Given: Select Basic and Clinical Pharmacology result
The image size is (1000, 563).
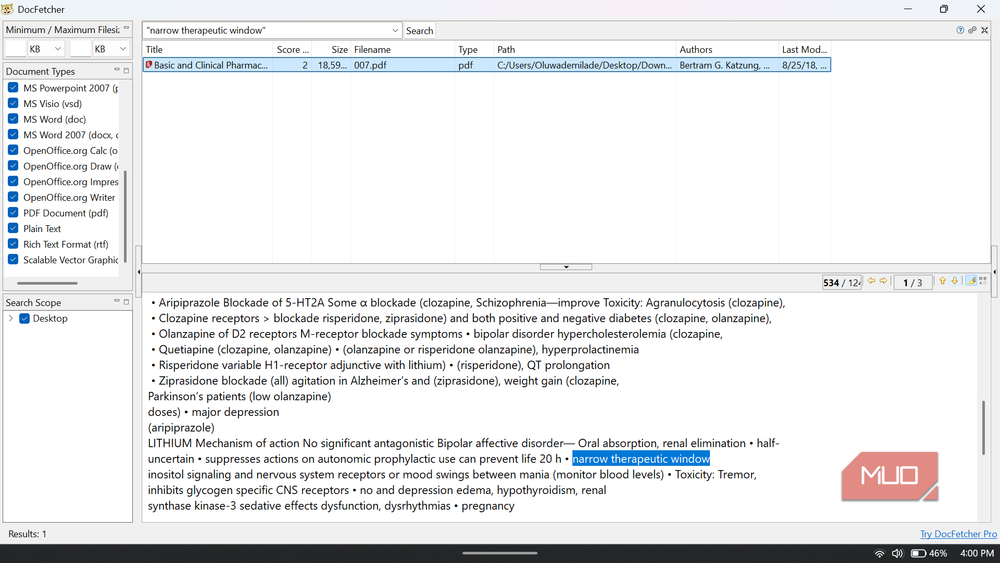Looking at the screenshot, I should pyautogui.click(x=487, y=64).
